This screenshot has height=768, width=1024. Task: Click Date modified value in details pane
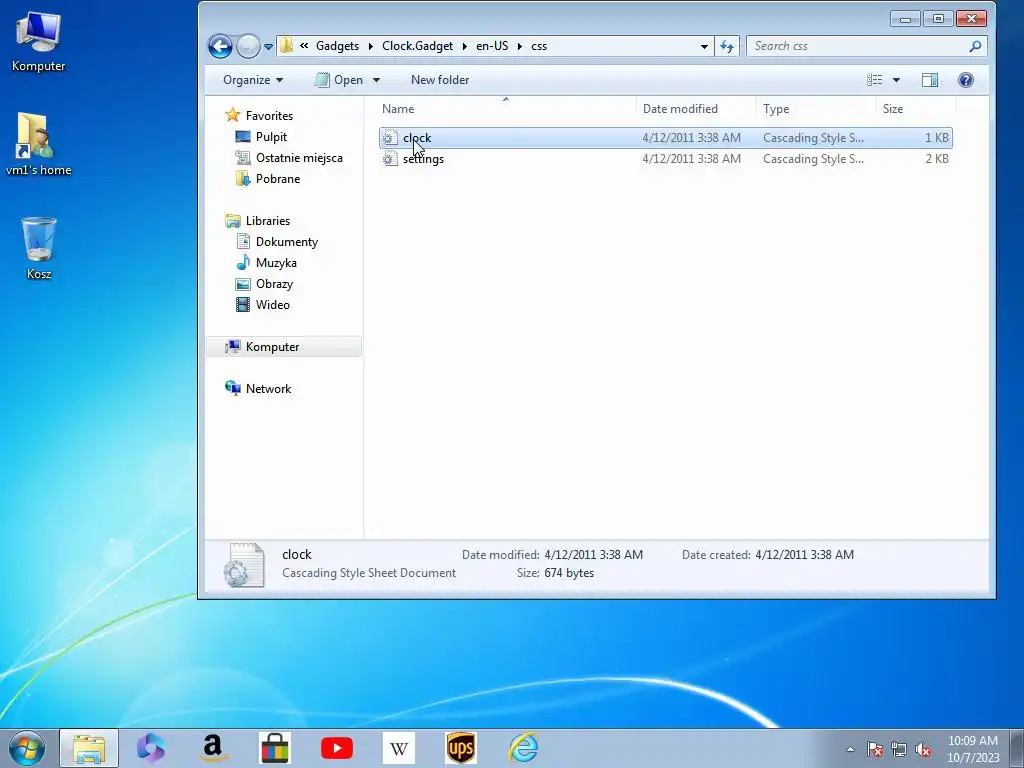click(x=593, y=554)
